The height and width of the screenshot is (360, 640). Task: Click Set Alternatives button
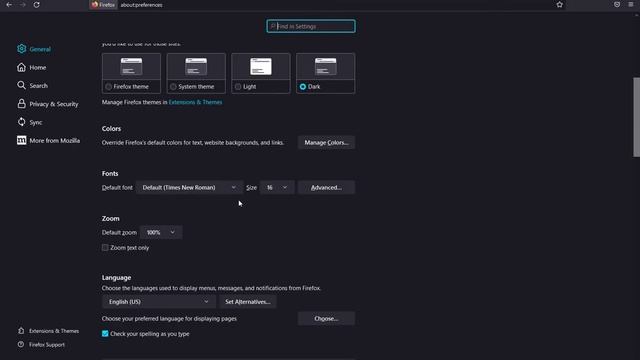(248, 302)
